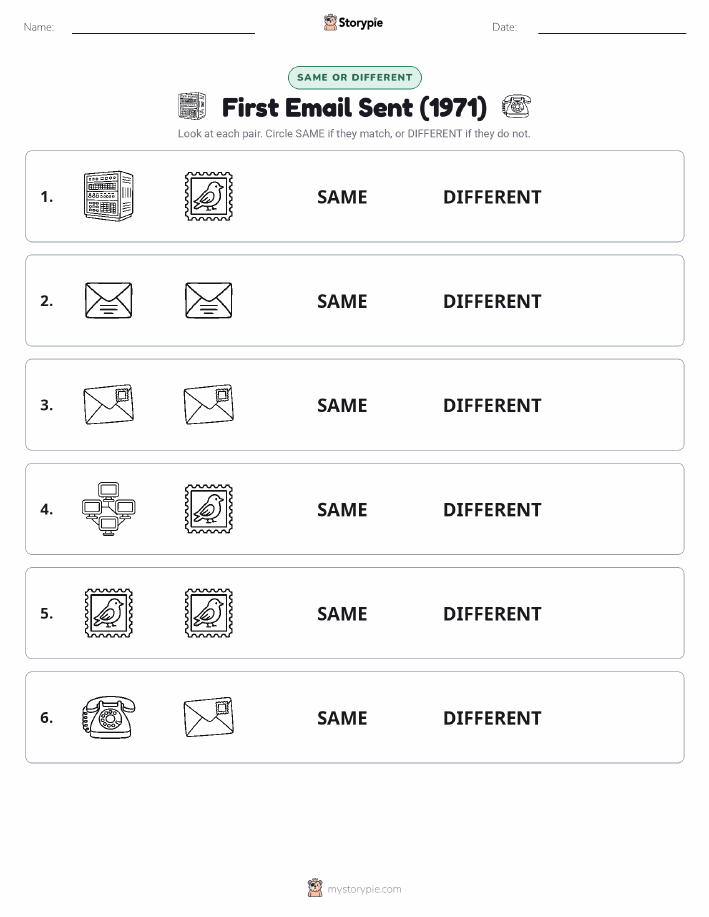The height and width of the screenshot is (917, 709).
Task: Click the SAME OR DIFFERENT badge
Action: (x=354, y=77)
